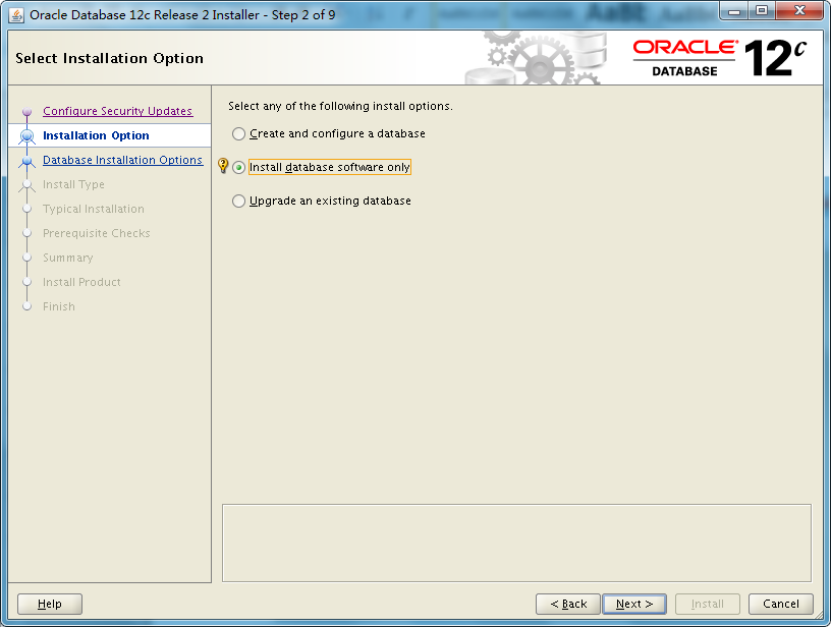Select Install database software only option

pos(238,168)
